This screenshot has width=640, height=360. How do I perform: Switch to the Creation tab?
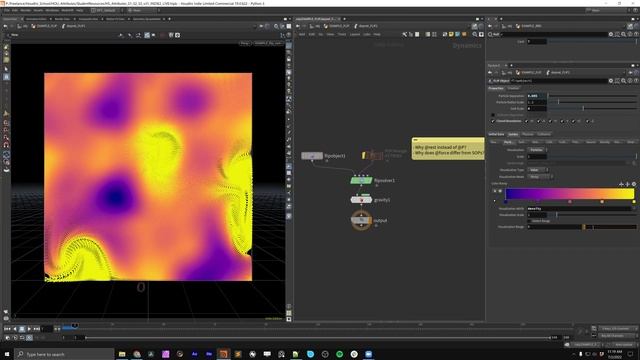pos(513,88)
